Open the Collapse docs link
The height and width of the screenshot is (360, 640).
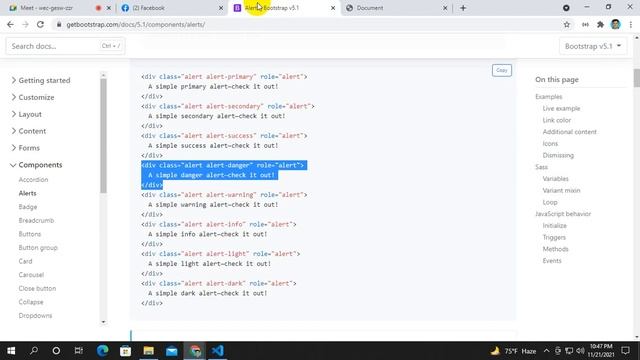tap(31, 302)
